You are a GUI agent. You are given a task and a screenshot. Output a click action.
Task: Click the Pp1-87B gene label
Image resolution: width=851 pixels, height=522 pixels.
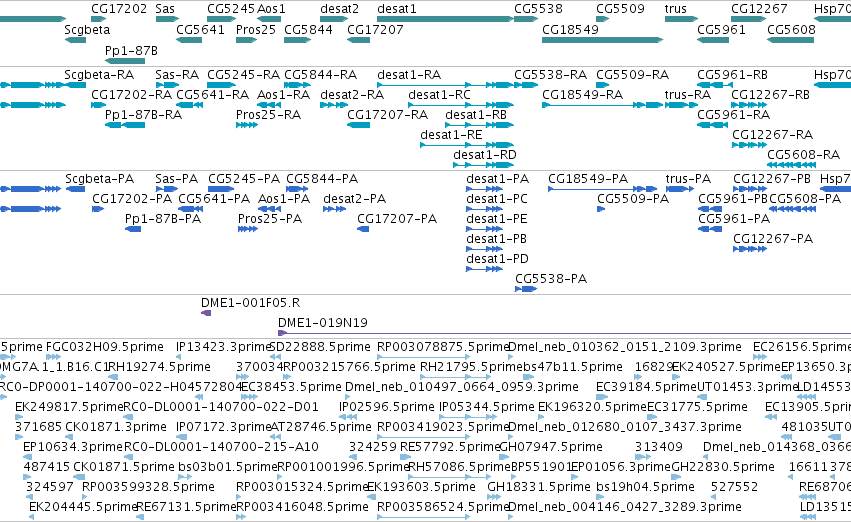(x=131, y=50)
